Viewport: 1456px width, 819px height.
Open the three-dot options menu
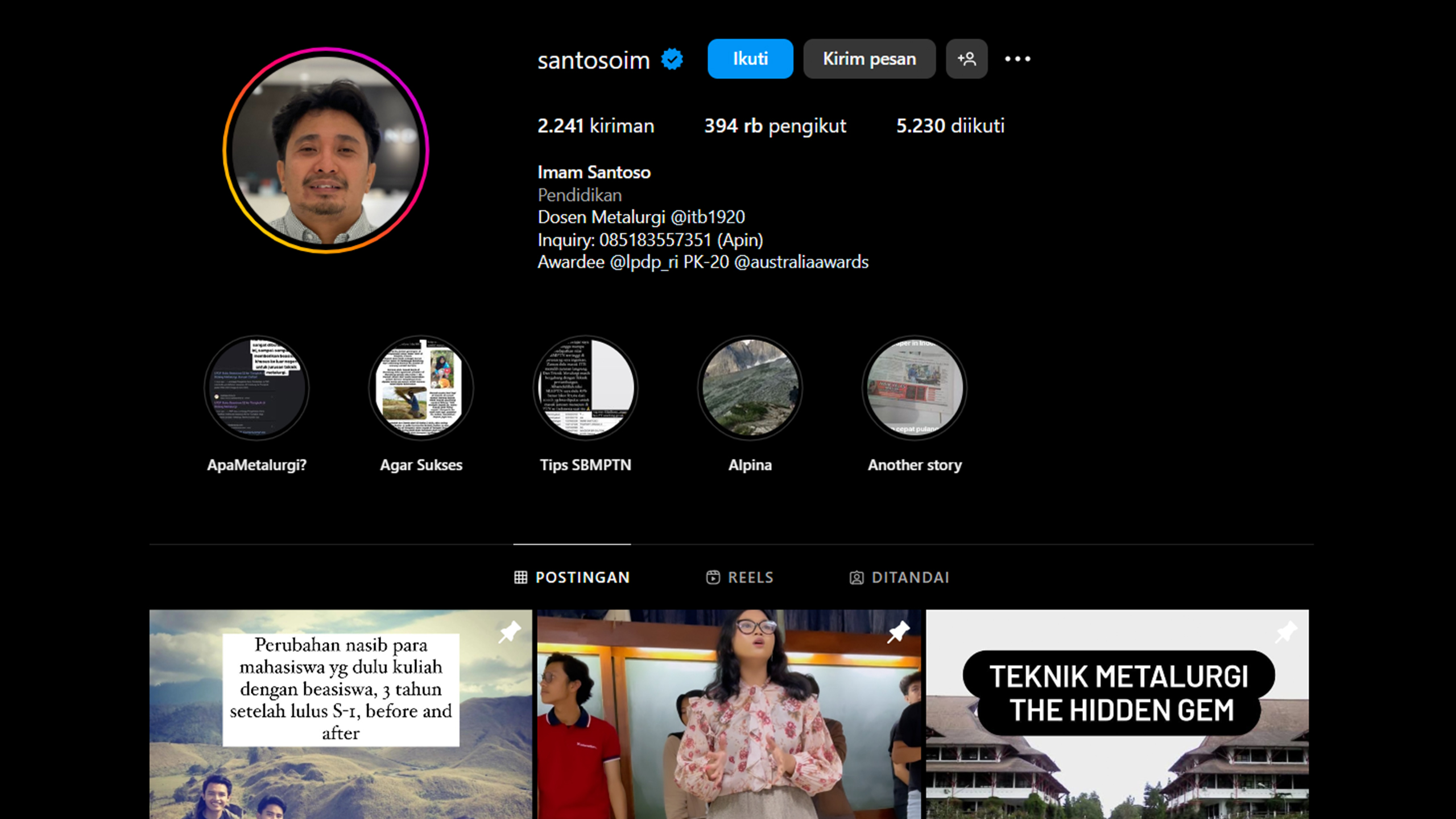pyautogui.click(x=1017, y=59)
